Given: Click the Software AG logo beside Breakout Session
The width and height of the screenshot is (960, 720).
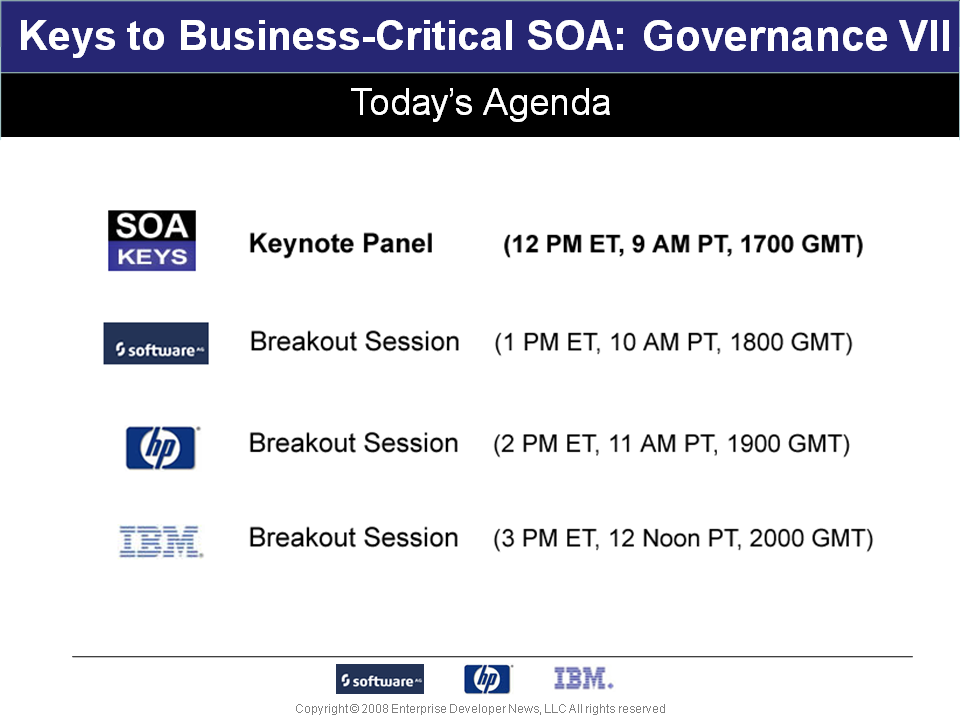Looking at the screenshot, I should coord(156,343).
